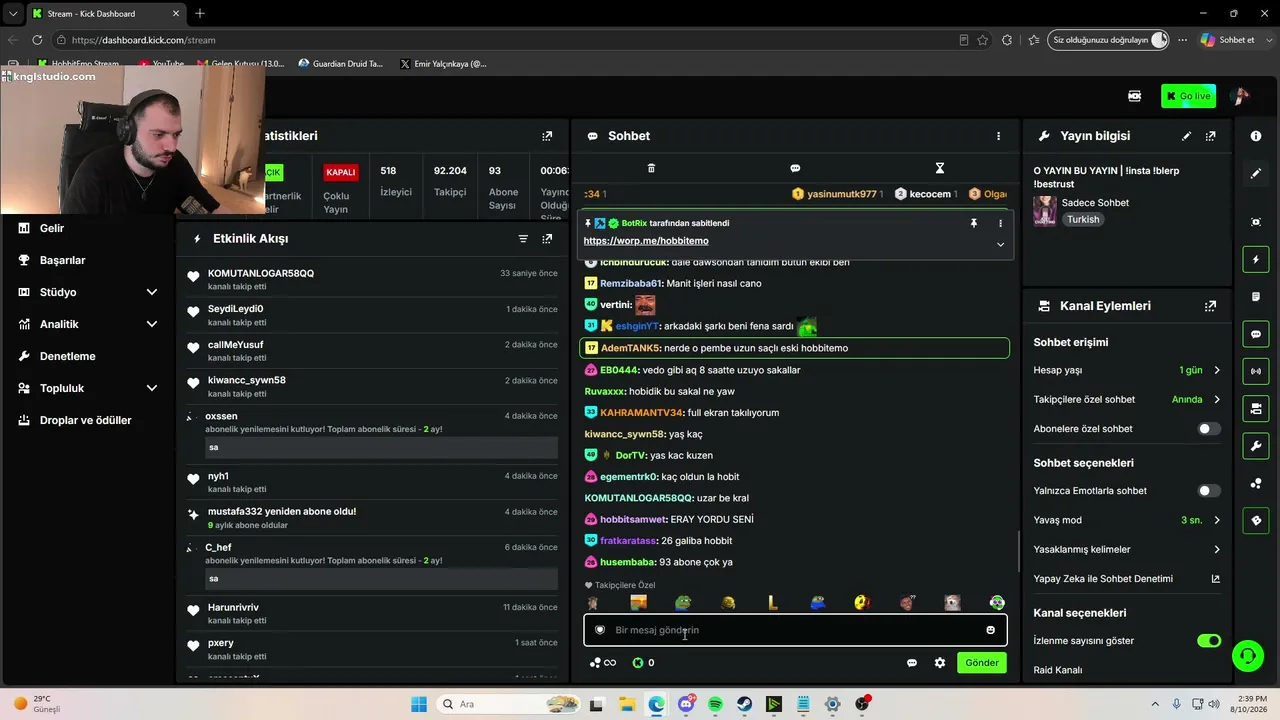Open the Etkinlik Akışı filter icon

pos(523,239)
